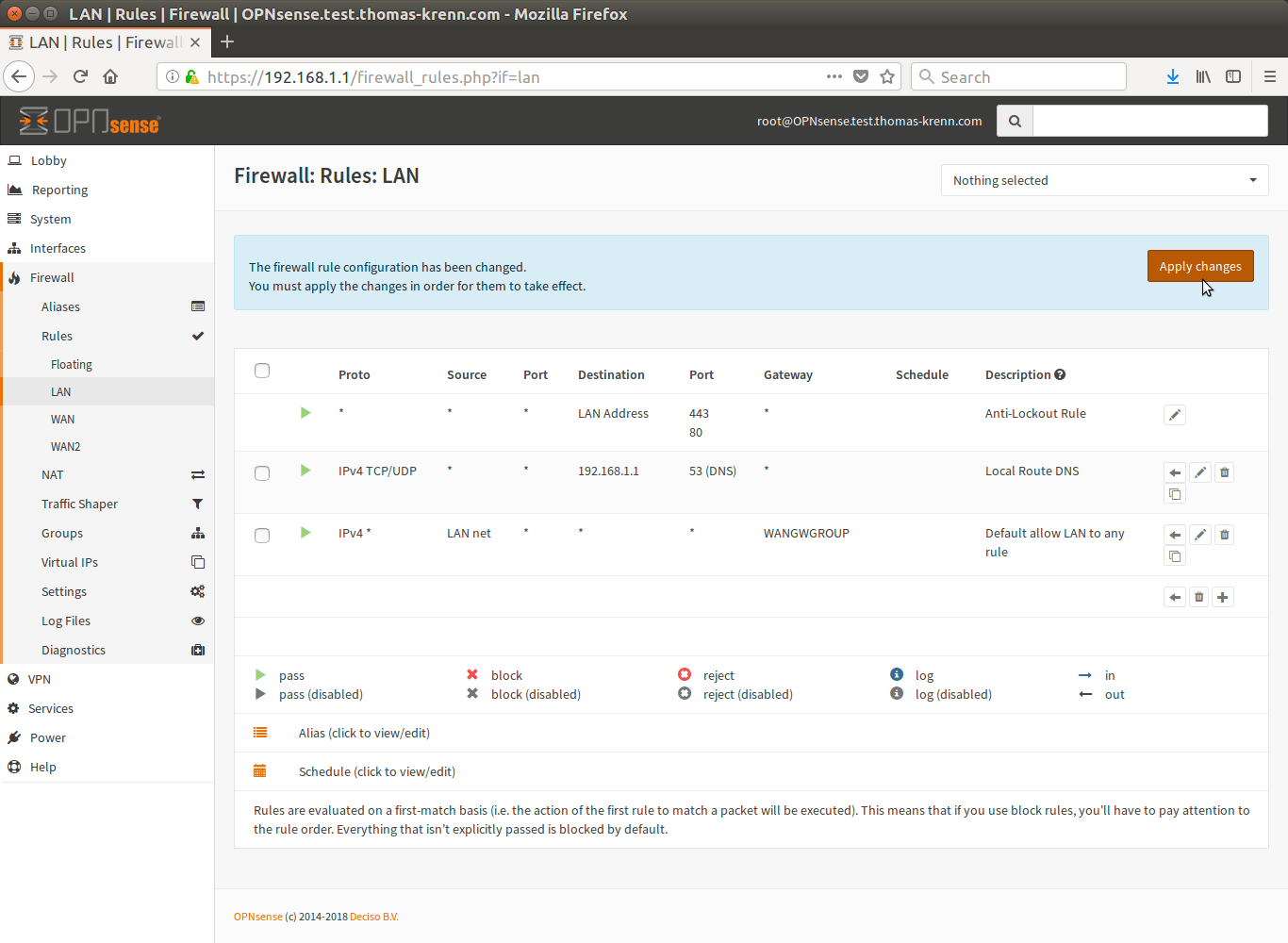Click the Description help question icon
Viewport: 1288px width, 943px height.
tap(1060, 374)
